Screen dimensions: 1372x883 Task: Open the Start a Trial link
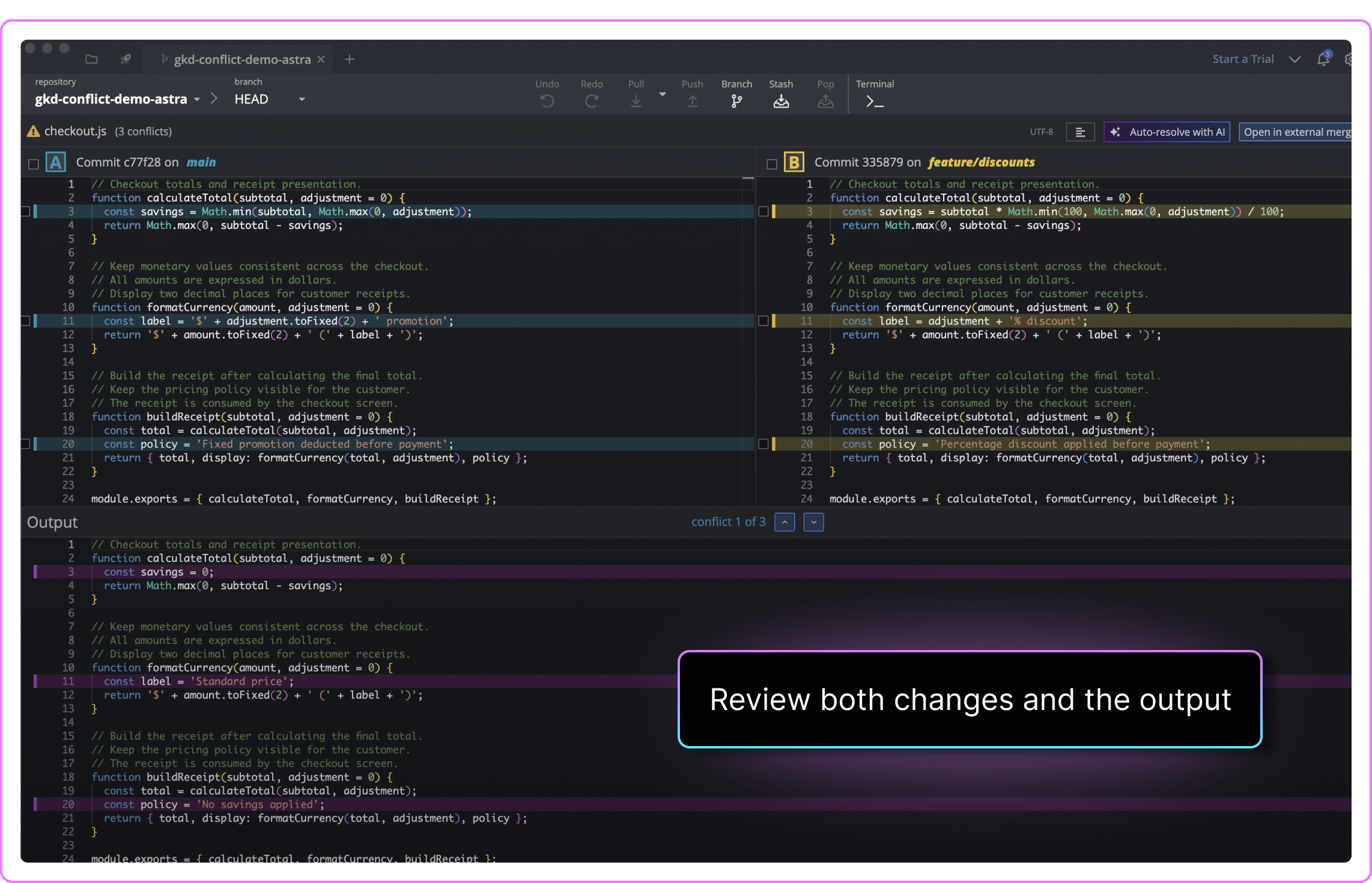click(x=1243, y=59)
